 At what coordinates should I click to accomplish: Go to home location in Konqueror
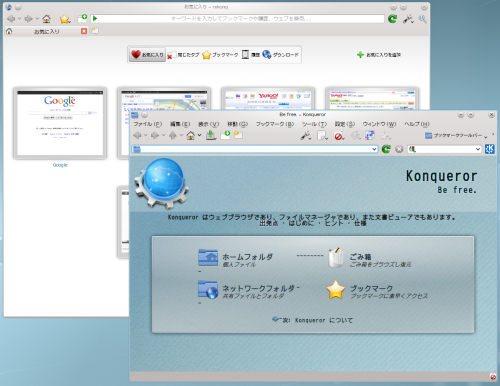coord(191,135)
